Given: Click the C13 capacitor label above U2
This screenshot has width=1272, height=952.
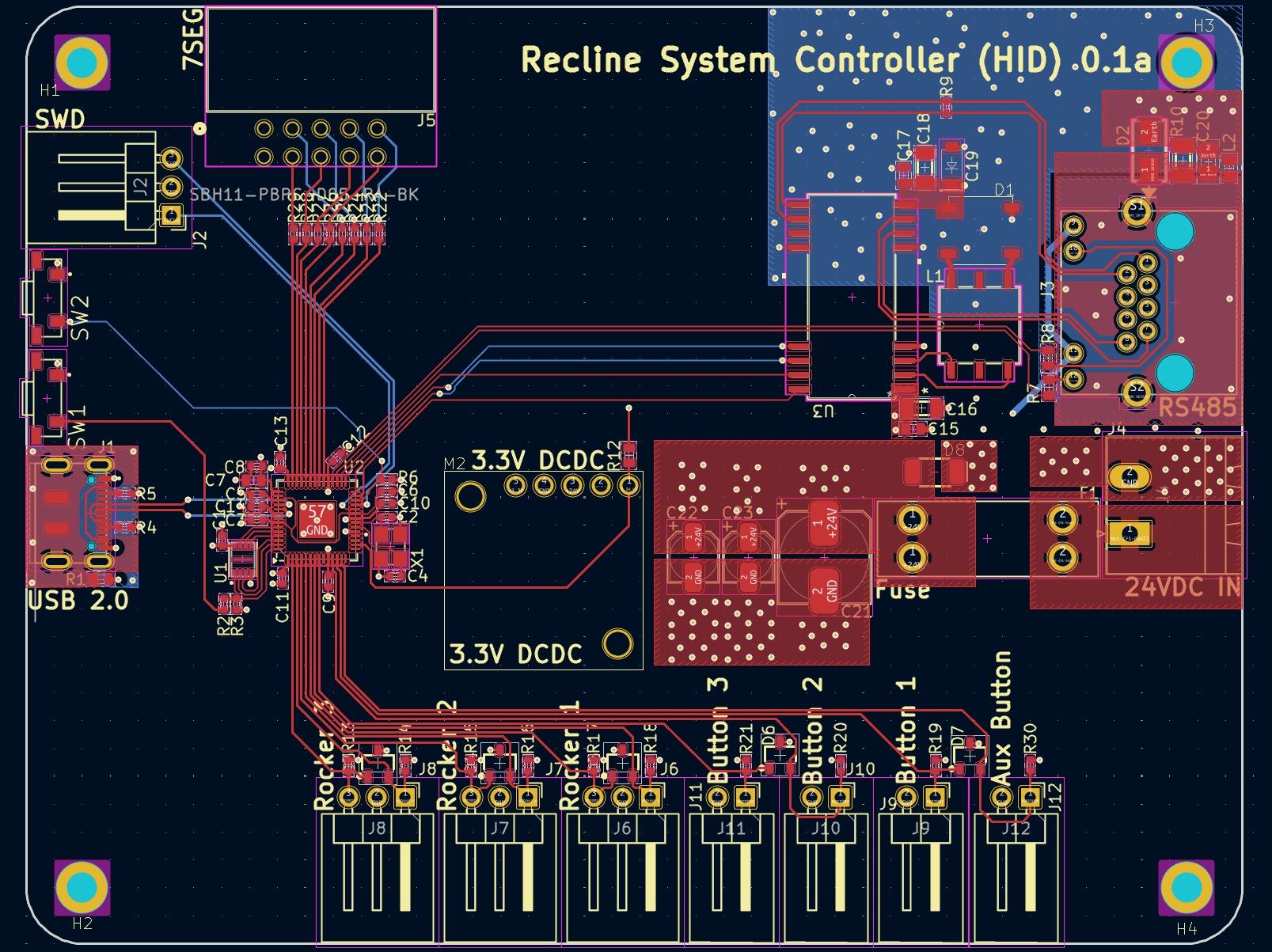Looking at the screenshot, I should [280, 432].
